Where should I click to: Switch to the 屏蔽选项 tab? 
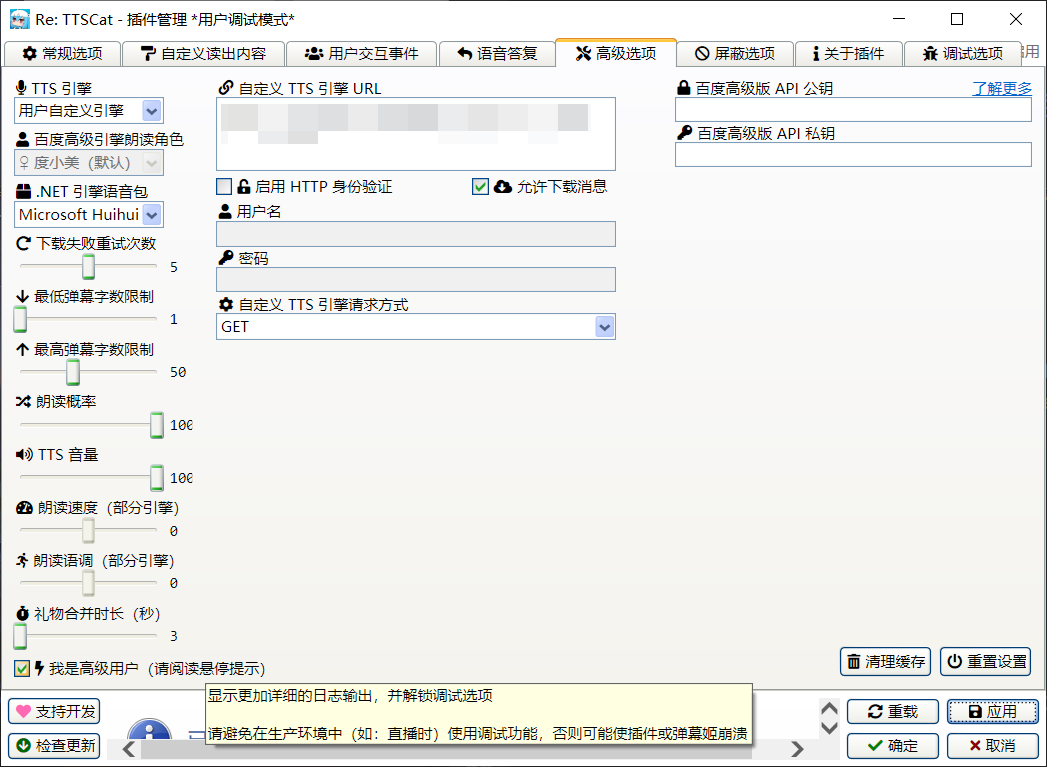pyautogui.click(x=735, y=53)
